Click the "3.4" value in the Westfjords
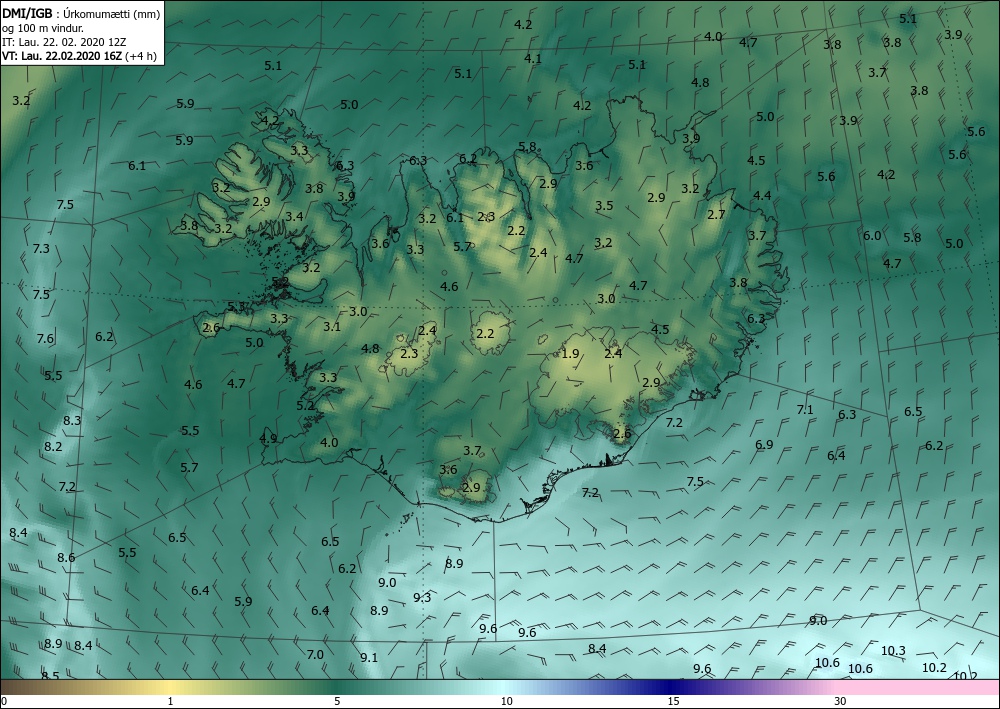Image resolution: width=1000 pixels, height=709 pixels. 294,217
